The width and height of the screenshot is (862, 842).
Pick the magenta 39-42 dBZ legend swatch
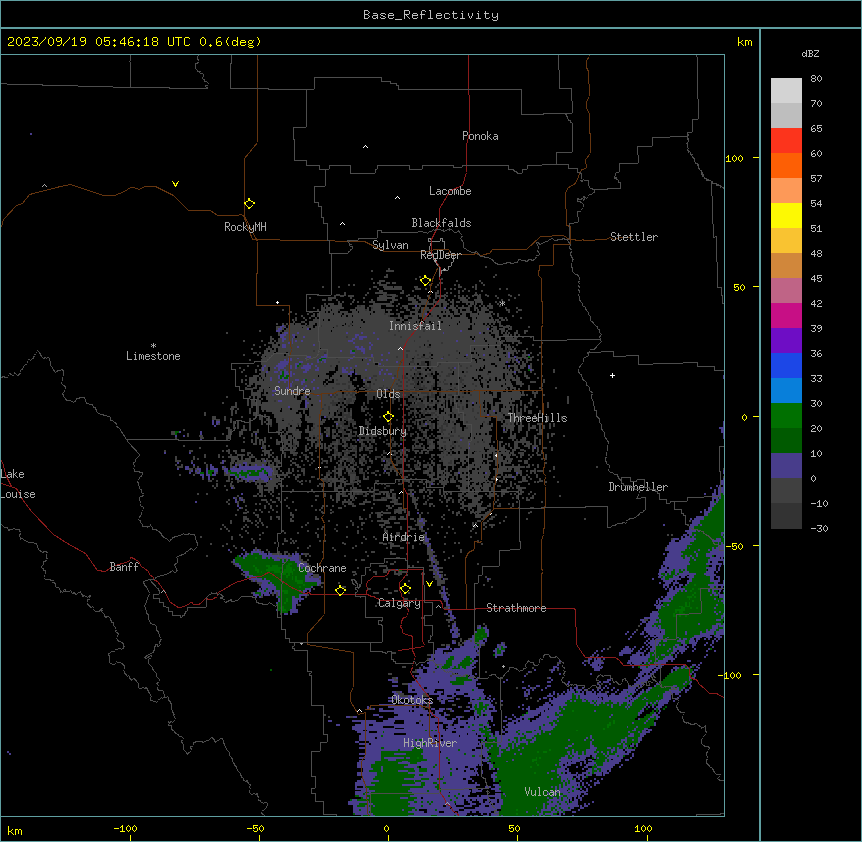pos(786,315)
